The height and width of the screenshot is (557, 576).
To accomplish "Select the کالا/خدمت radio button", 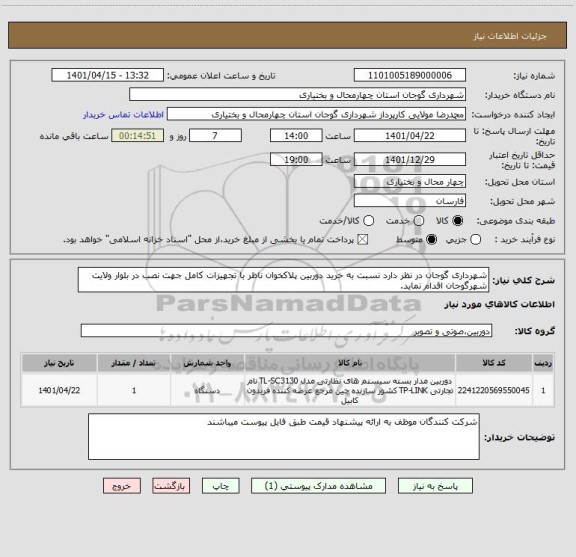I will (368, 220).
